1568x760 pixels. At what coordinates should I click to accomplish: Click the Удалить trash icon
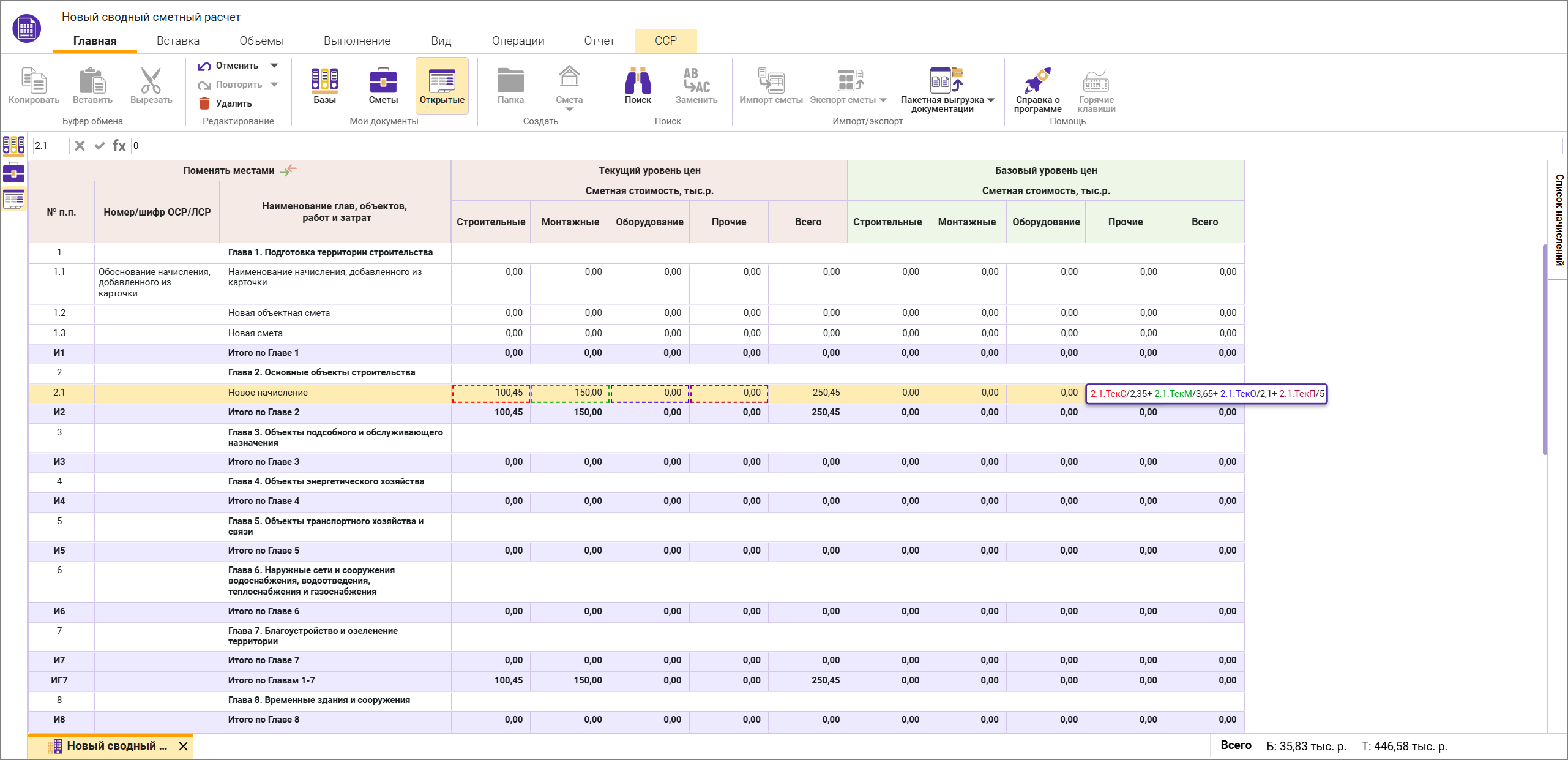coord(204,103)
